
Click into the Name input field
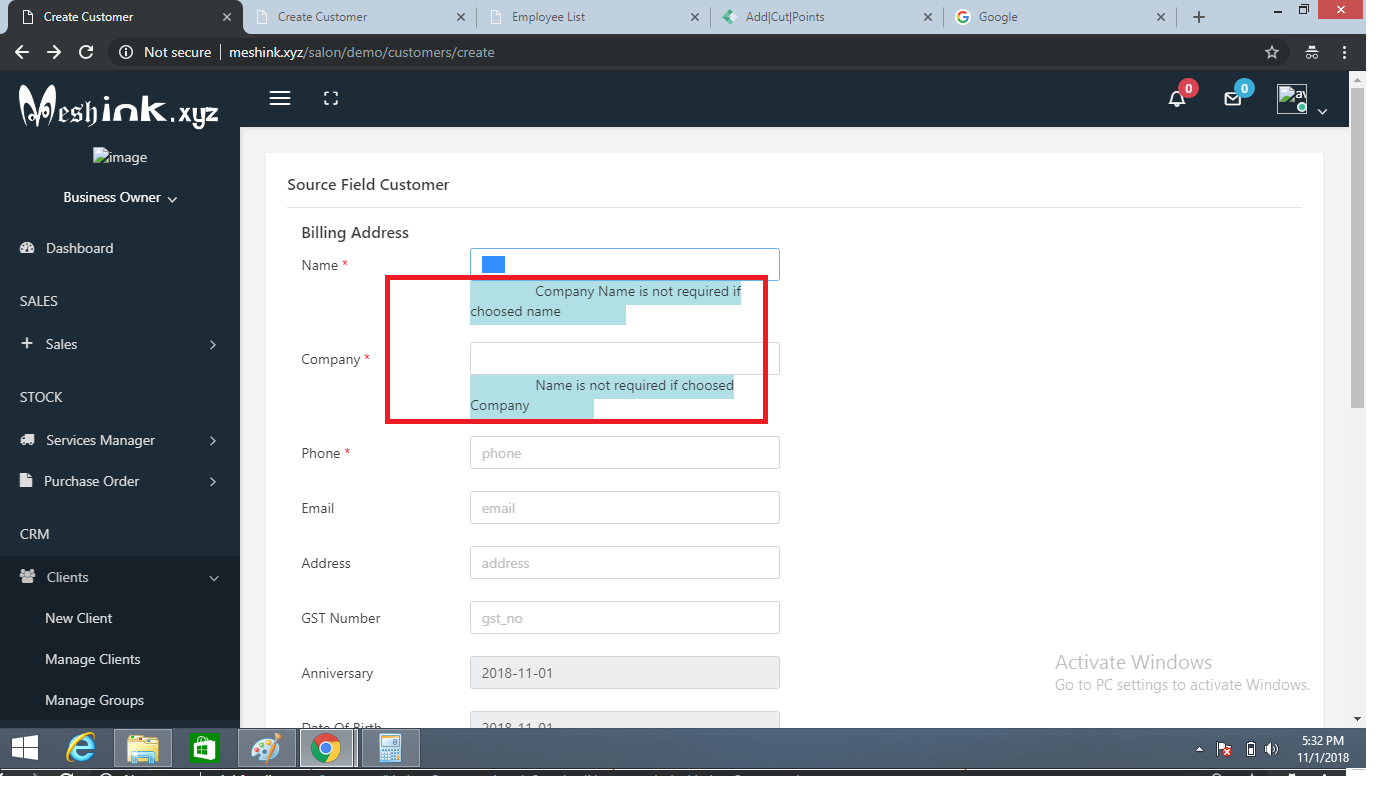point(625,264)
